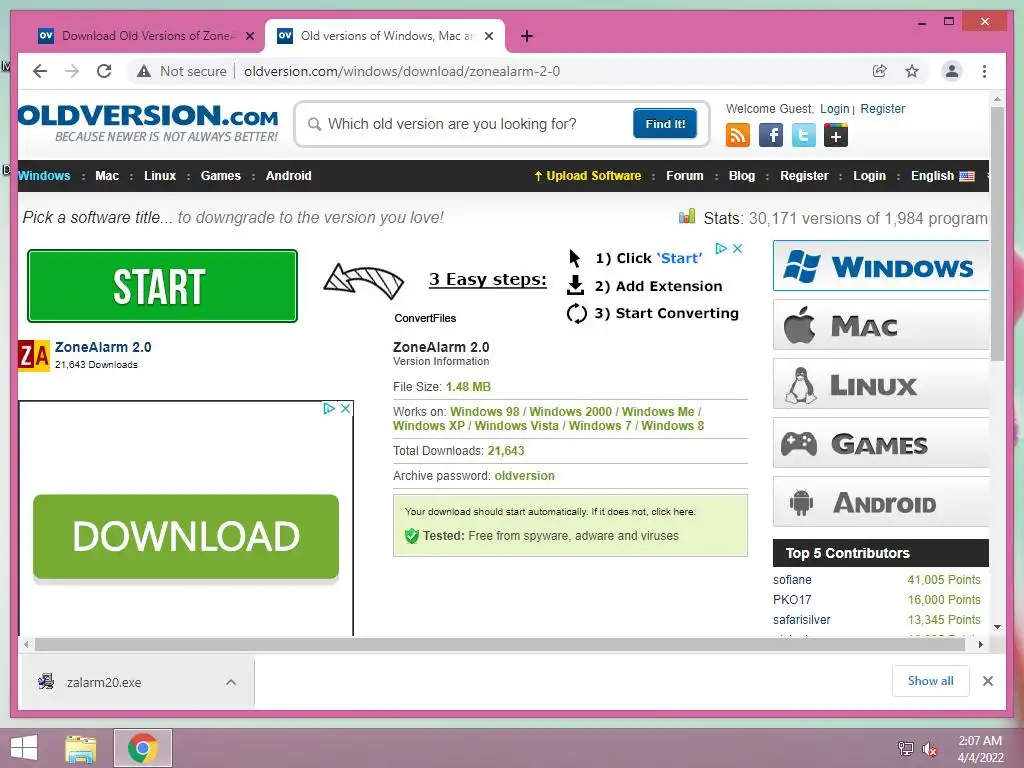
Task: Click the 'click here' download notice
Action: (673, 511)
